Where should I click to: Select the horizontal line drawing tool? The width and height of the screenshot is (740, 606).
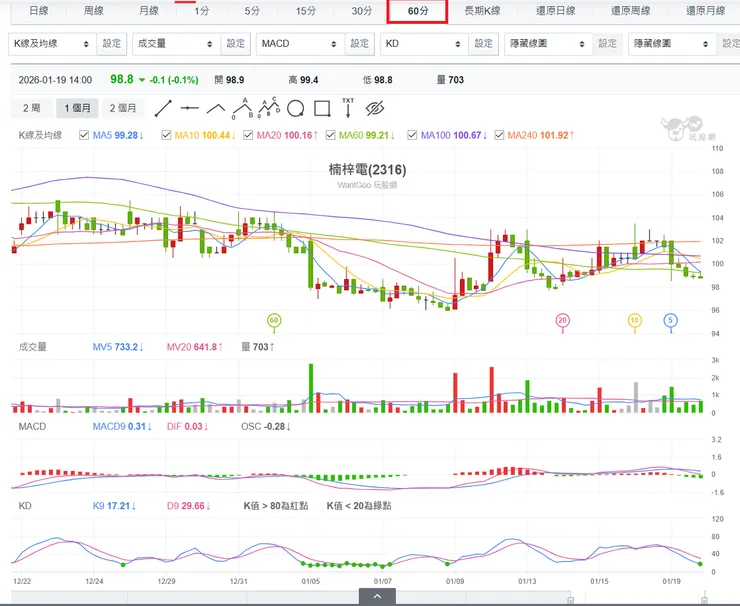click(x=189, y=108)
